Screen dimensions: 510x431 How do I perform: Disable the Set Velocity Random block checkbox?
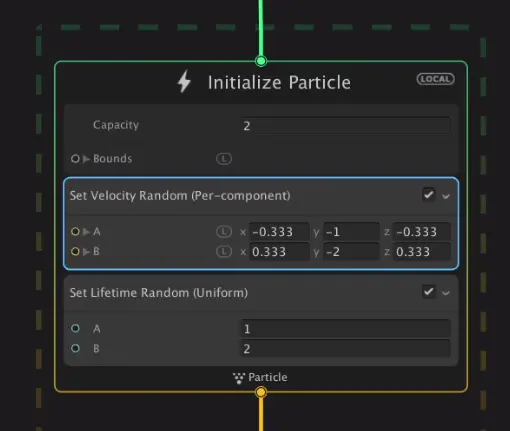pyautogui.click(x=428, y=195)
